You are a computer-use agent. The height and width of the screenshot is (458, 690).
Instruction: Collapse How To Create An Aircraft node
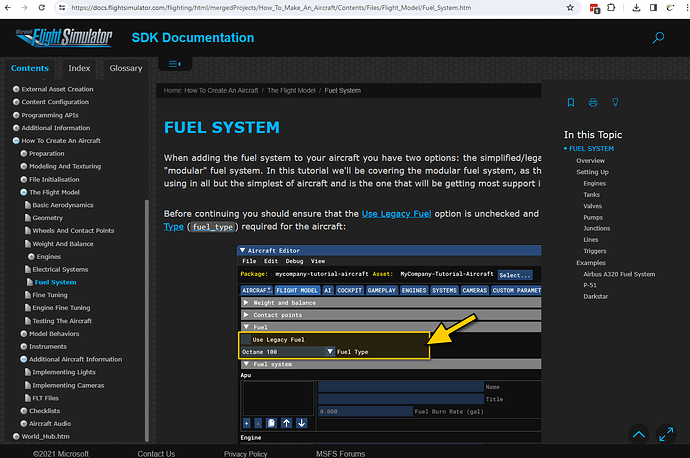coord(16,141)
